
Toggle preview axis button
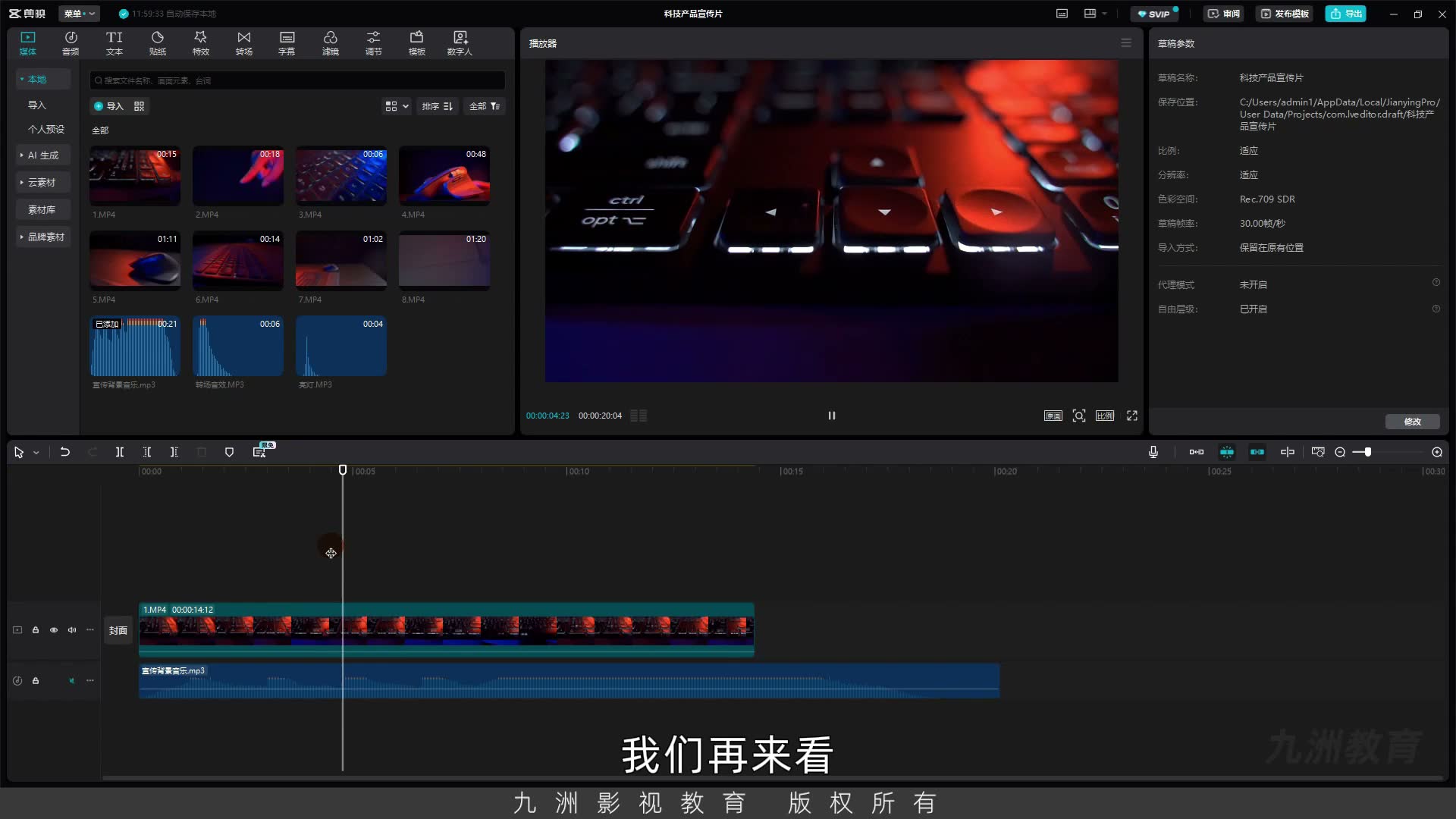click(x=1288, y=452)
